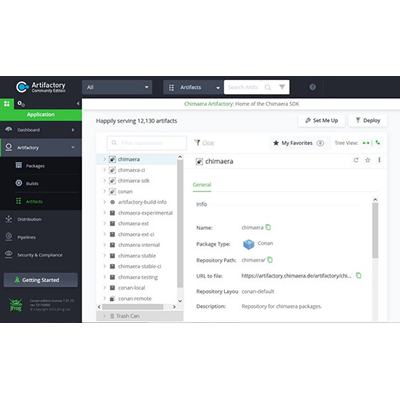Click the chimaera-sdk repository icon
Screen dimensions: 400x400
[112, 181]
